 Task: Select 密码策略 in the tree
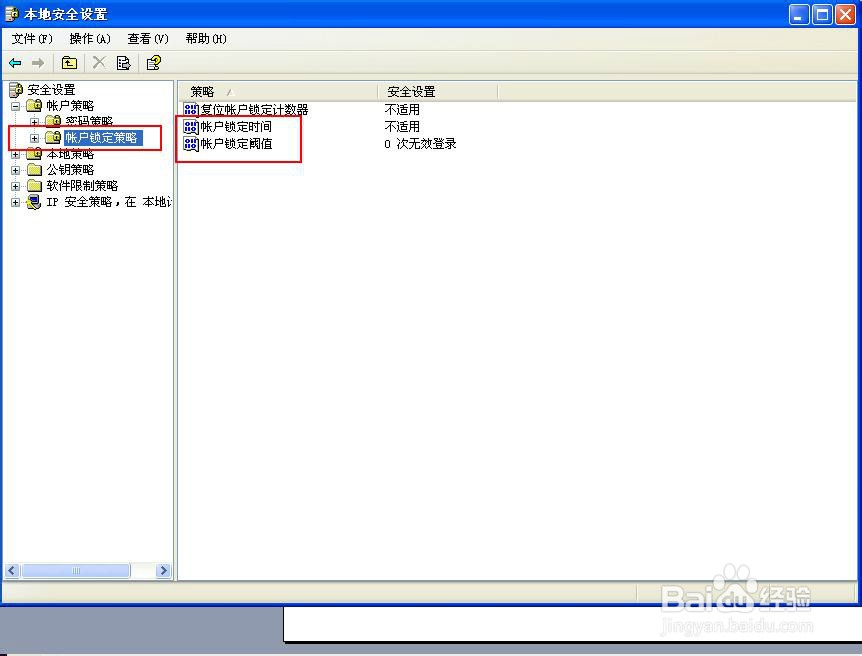coord(90,121)
